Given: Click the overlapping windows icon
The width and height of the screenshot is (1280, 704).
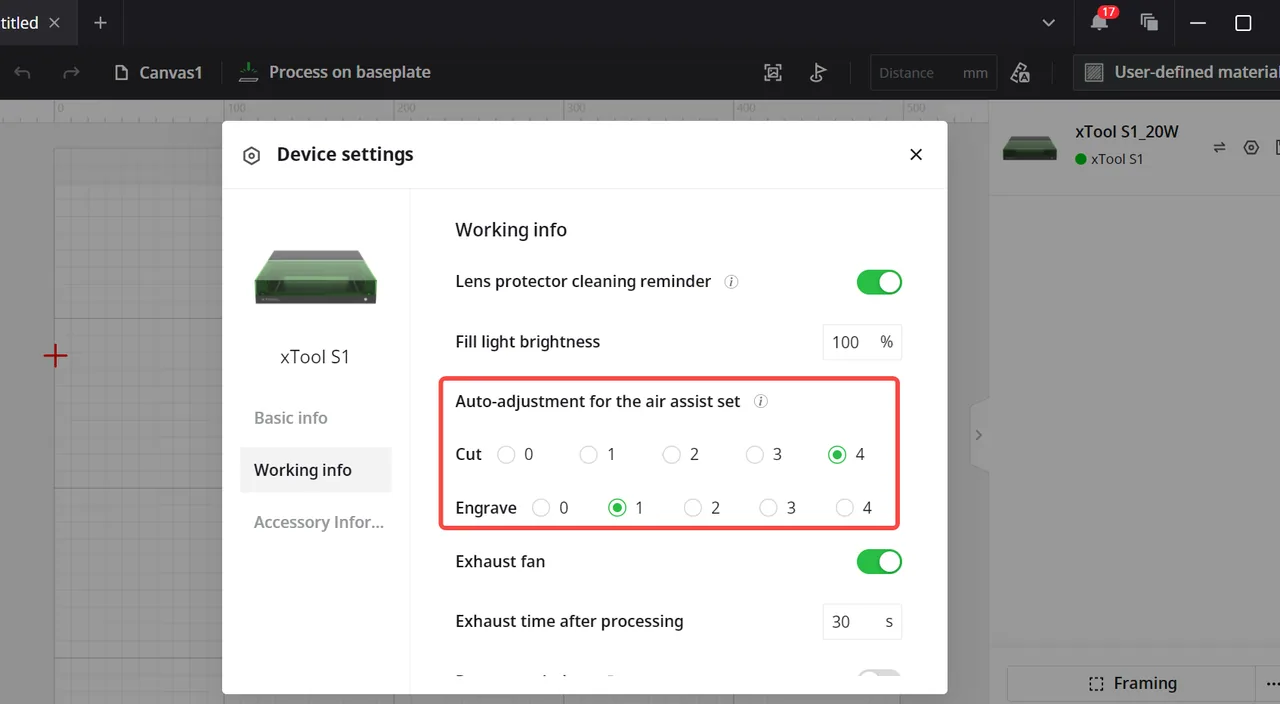Looking at the screenshot, I should 1149,22.
